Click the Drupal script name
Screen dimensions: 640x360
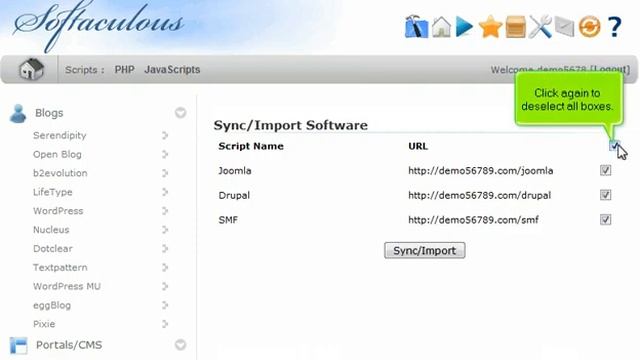click(234, 196)
